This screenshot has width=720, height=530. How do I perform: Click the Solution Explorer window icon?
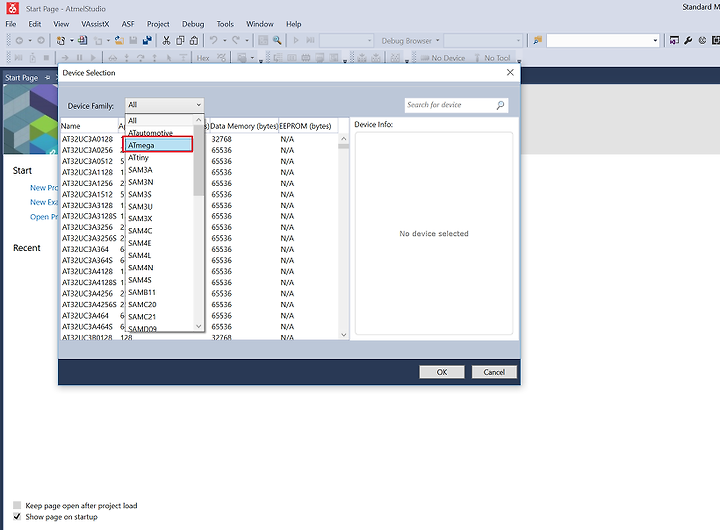pos(674,40)
